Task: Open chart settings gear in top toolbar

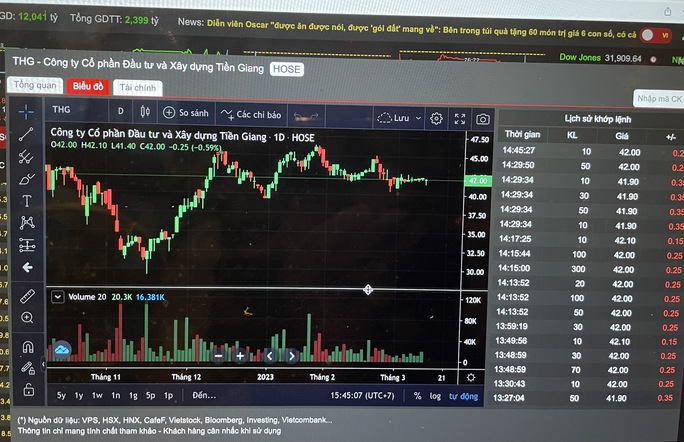Action: pyautogui.click(x=436, y=118)
